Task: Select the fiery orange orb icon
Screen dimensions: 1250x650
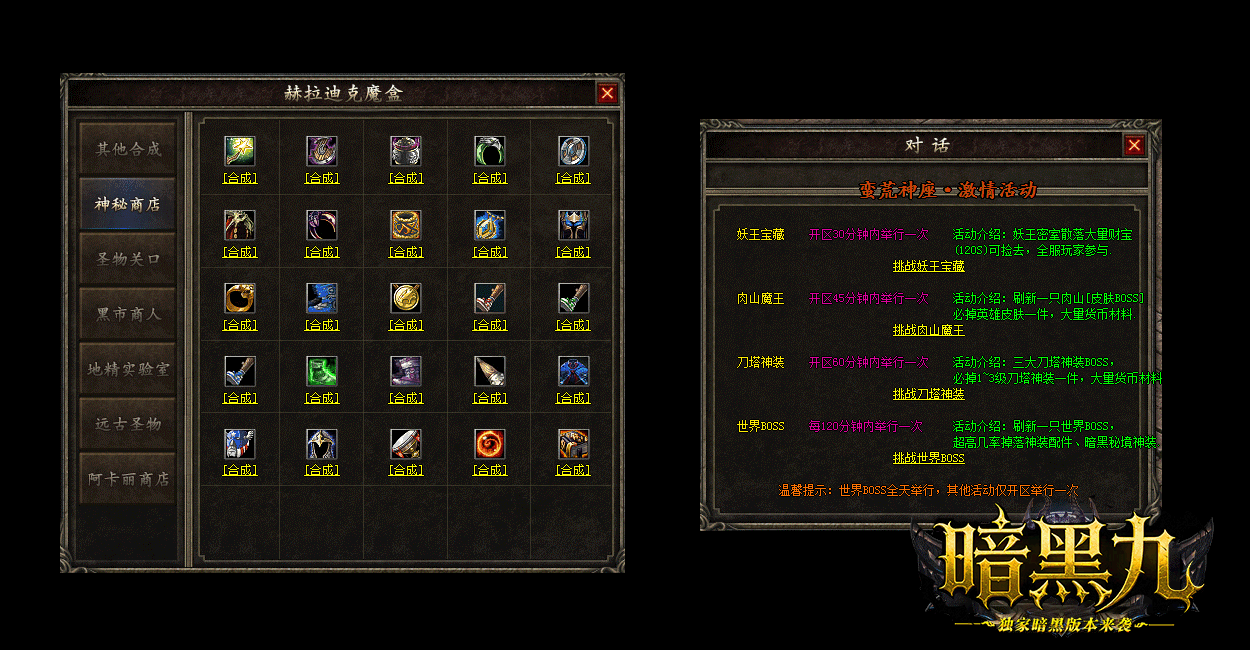Action: tap(490, 445)
